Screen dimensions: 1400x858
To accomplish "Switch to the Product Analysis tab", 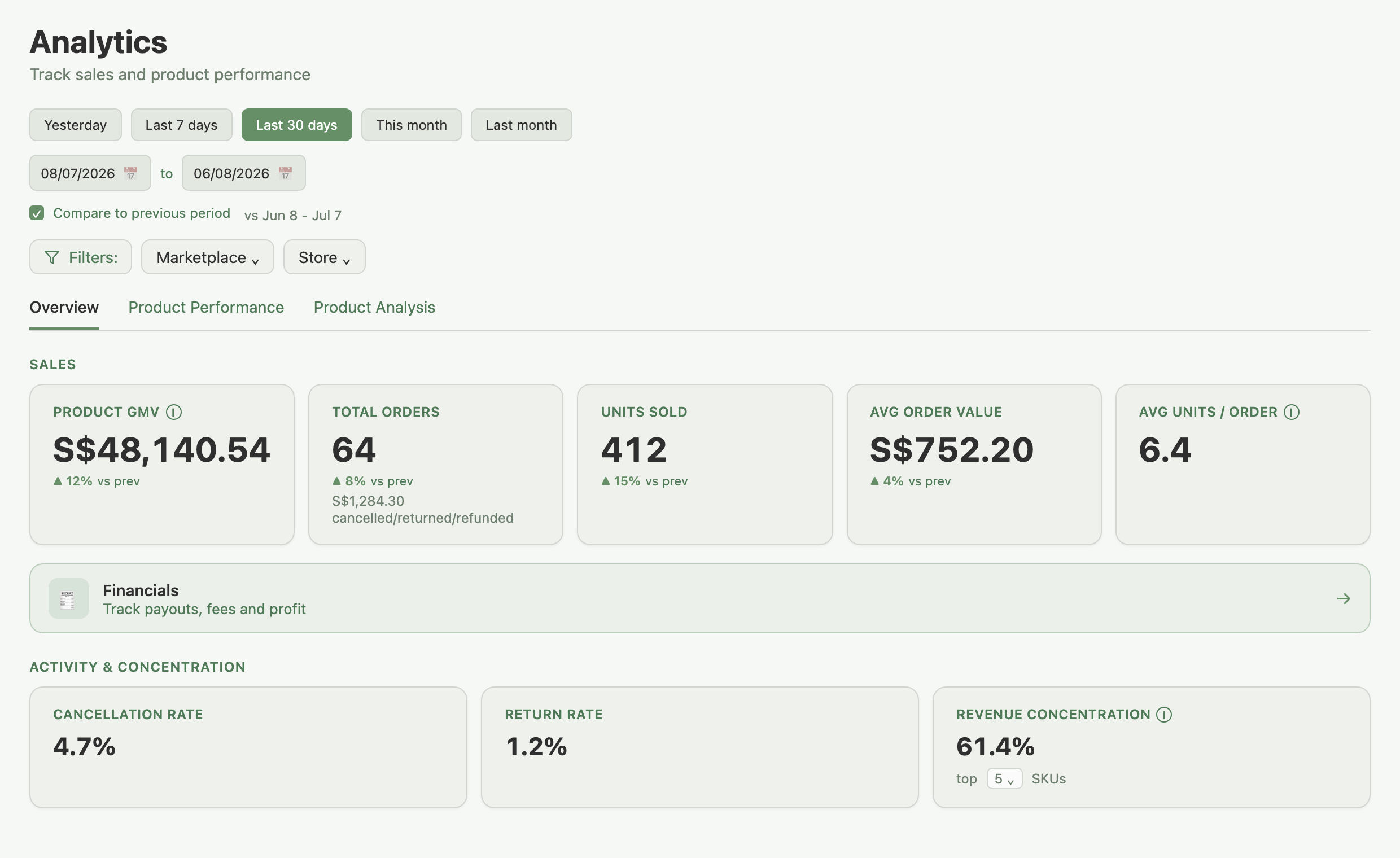I will coord(374,308).
